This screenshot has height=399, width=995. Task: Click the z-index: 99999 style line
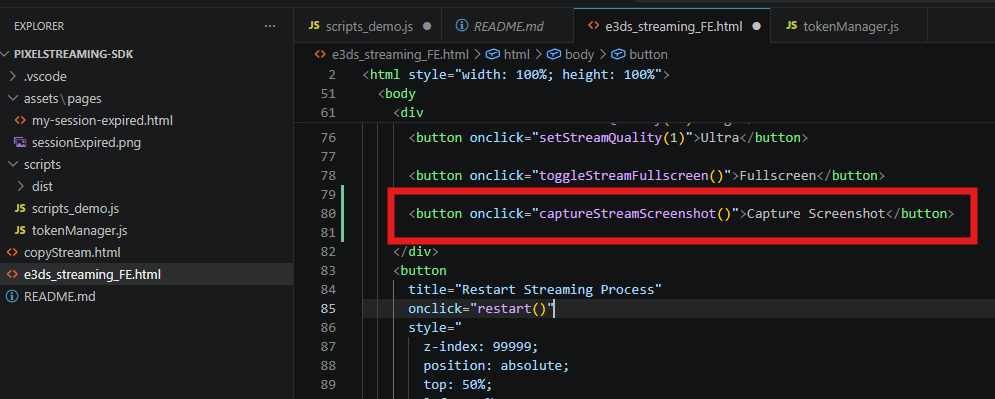[481, 347]
